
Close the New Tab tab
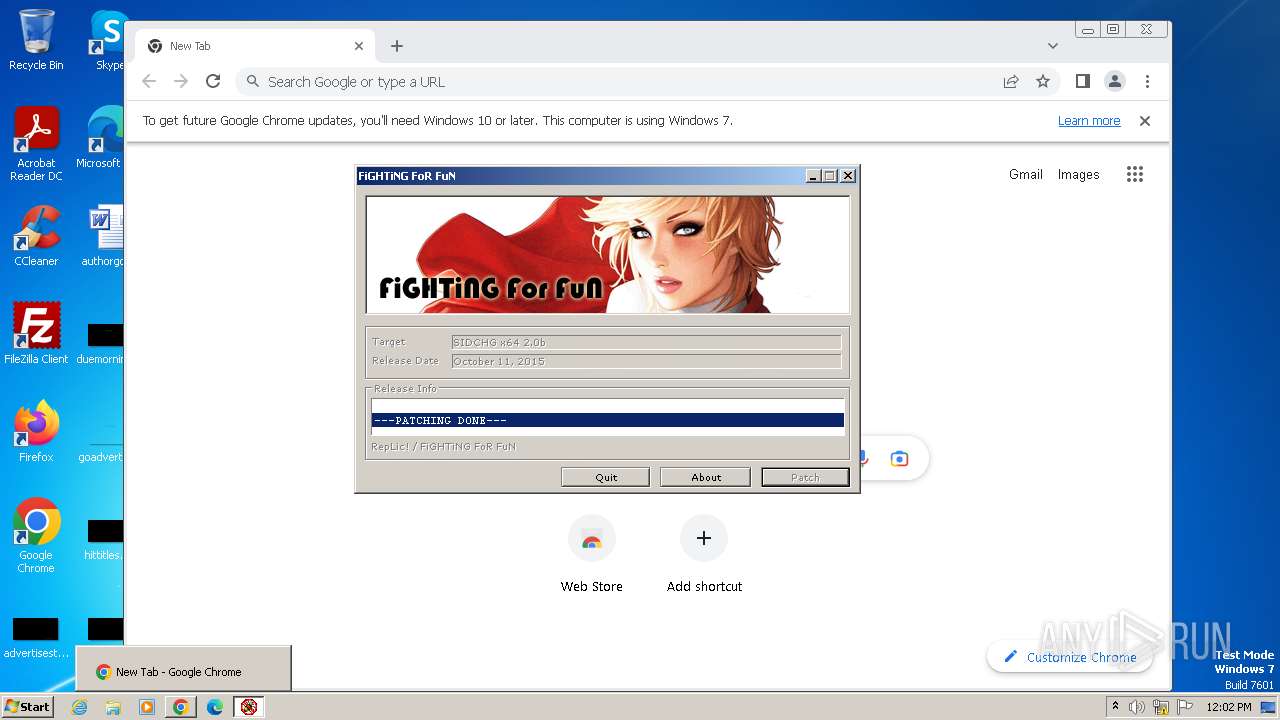(359, 46)
